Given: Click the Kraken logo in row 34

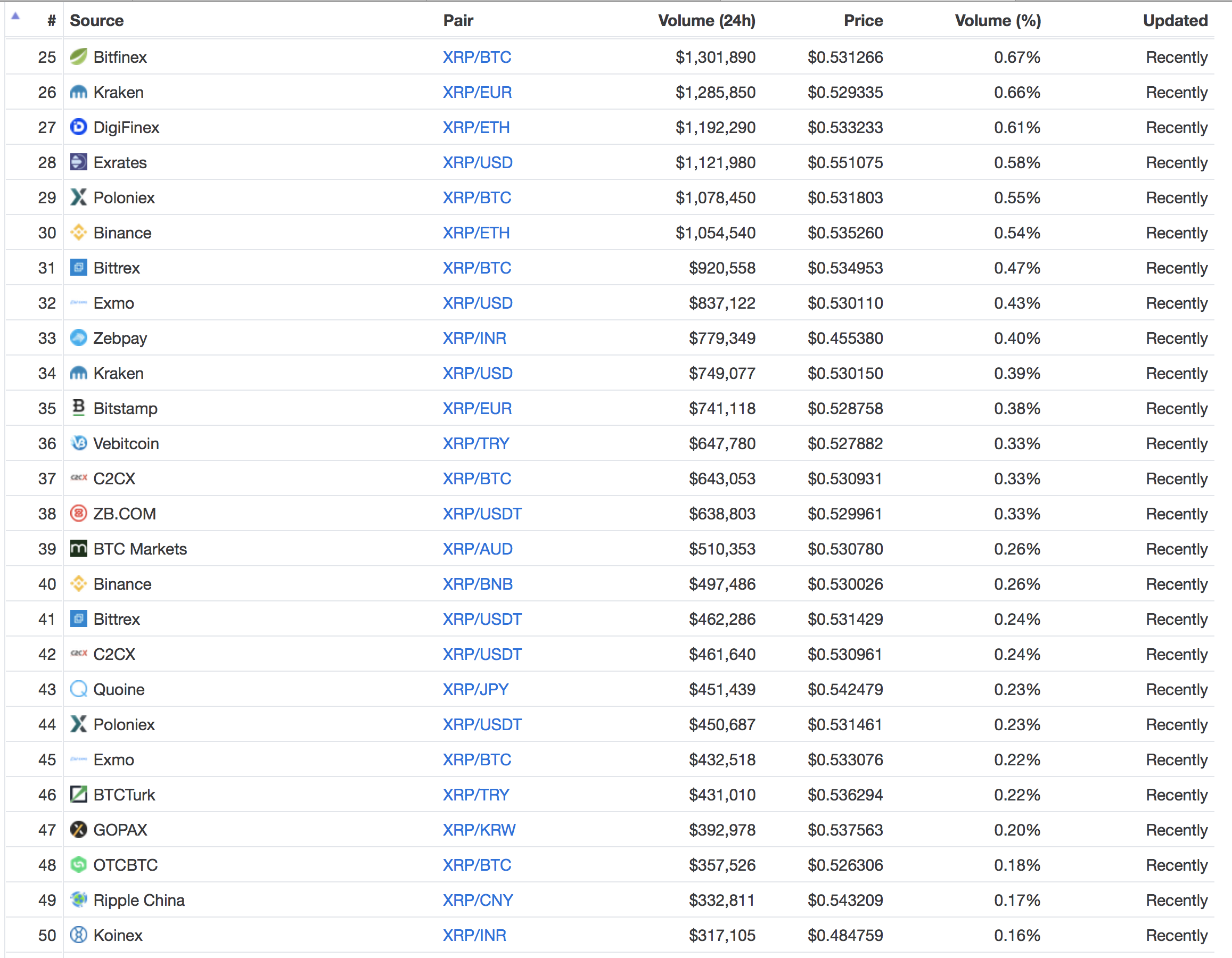Looking at the screenshot, I should 78,373.
